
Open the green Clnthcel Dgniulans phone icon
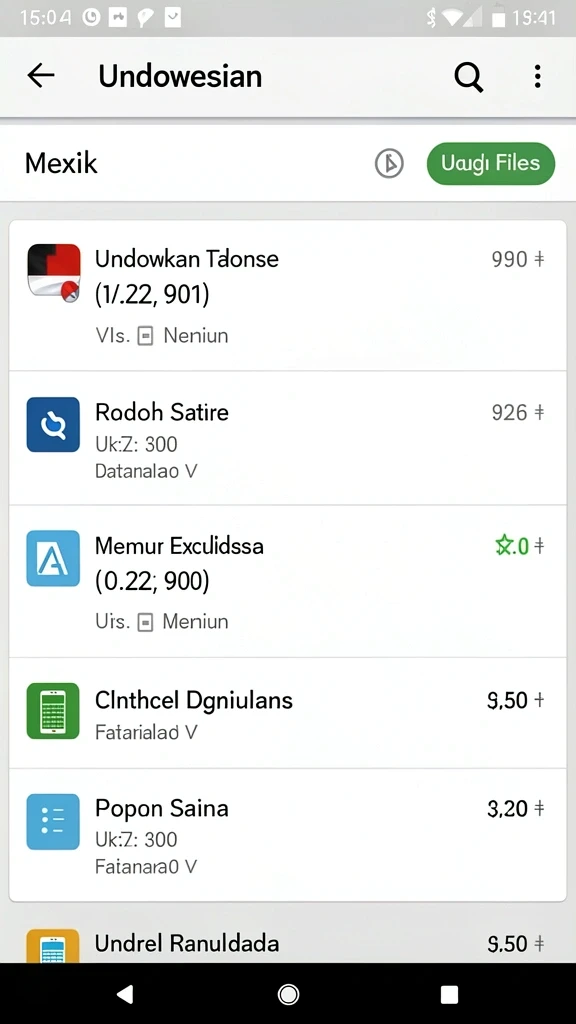pyautogui.click(x=53, y=711)
